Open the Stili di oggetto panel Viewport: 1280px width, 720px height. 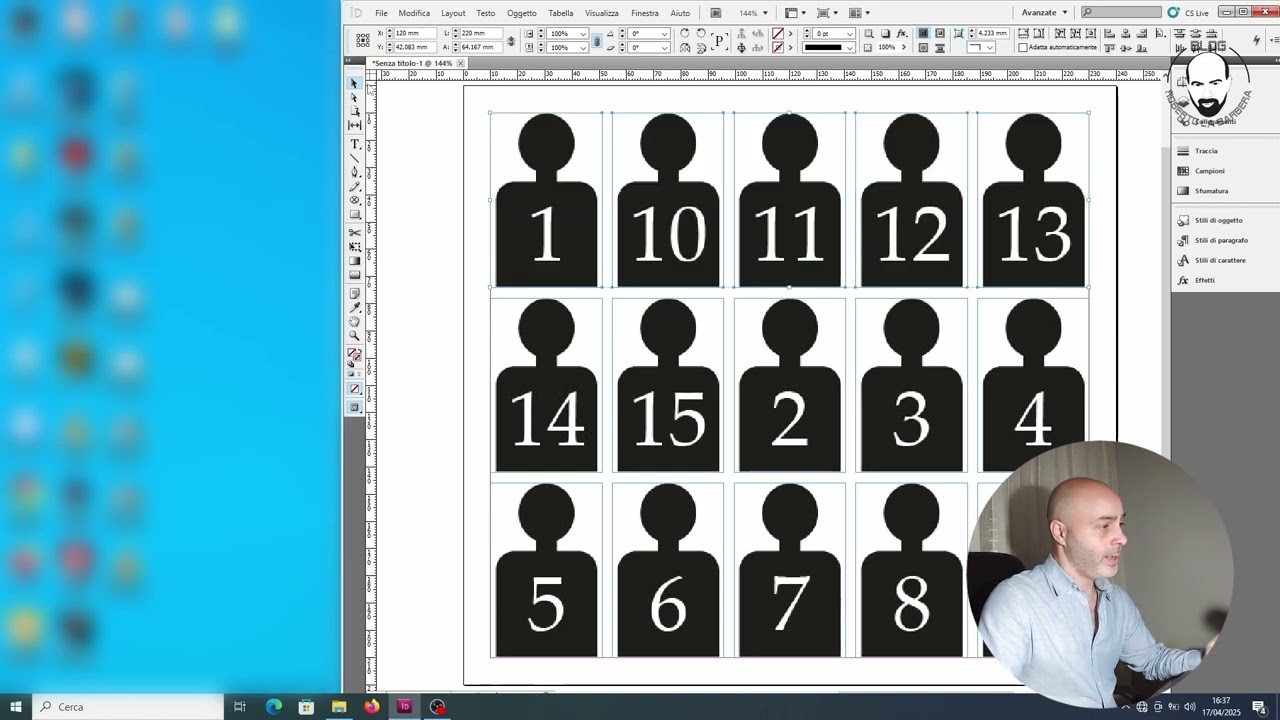(x=1218, y=220)
